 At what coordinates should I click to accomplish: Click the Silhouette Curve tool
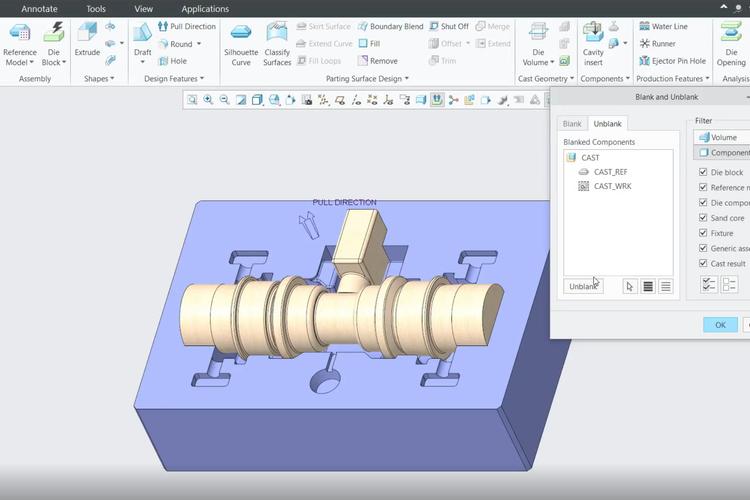(241, 44)
